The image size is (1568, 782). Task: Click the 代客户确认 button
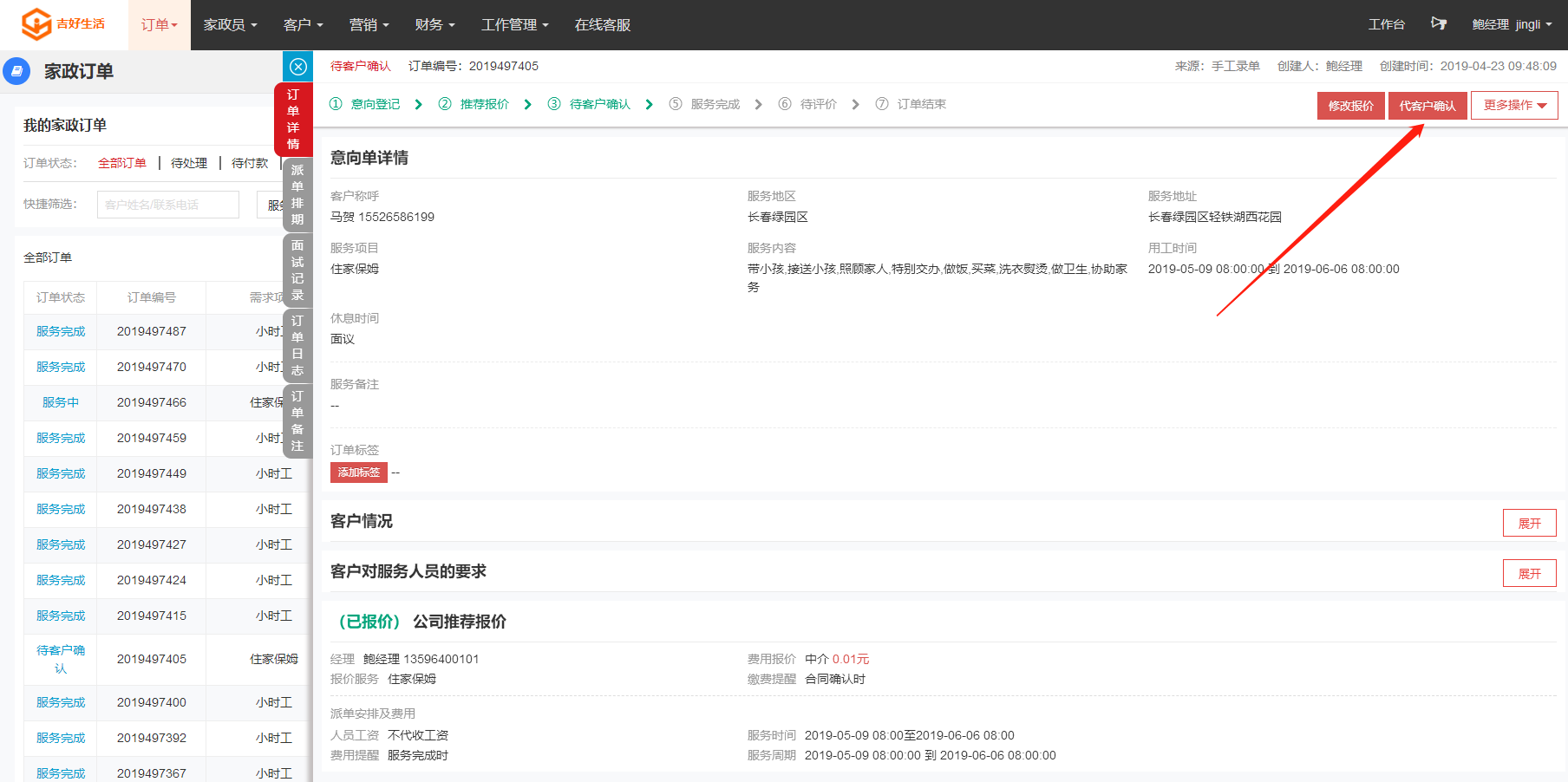1428,106
